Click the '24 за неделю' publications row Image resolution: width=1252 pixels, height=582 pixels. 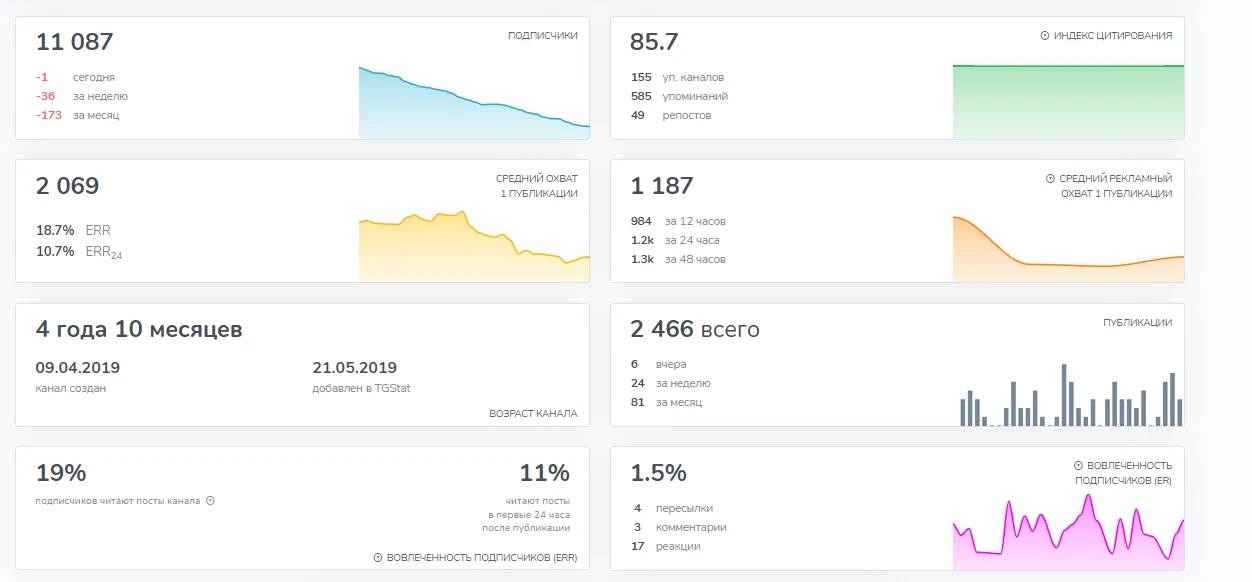671,383
